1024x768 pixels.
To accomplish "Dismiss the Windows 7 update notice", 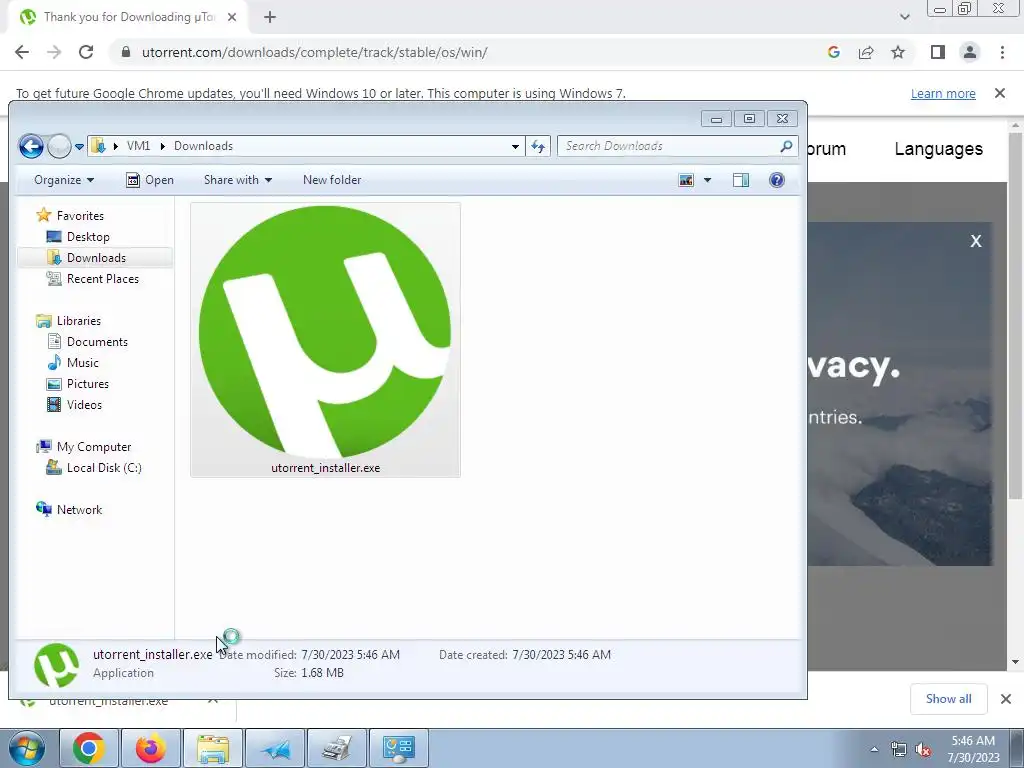I will tap(1000, 93).
